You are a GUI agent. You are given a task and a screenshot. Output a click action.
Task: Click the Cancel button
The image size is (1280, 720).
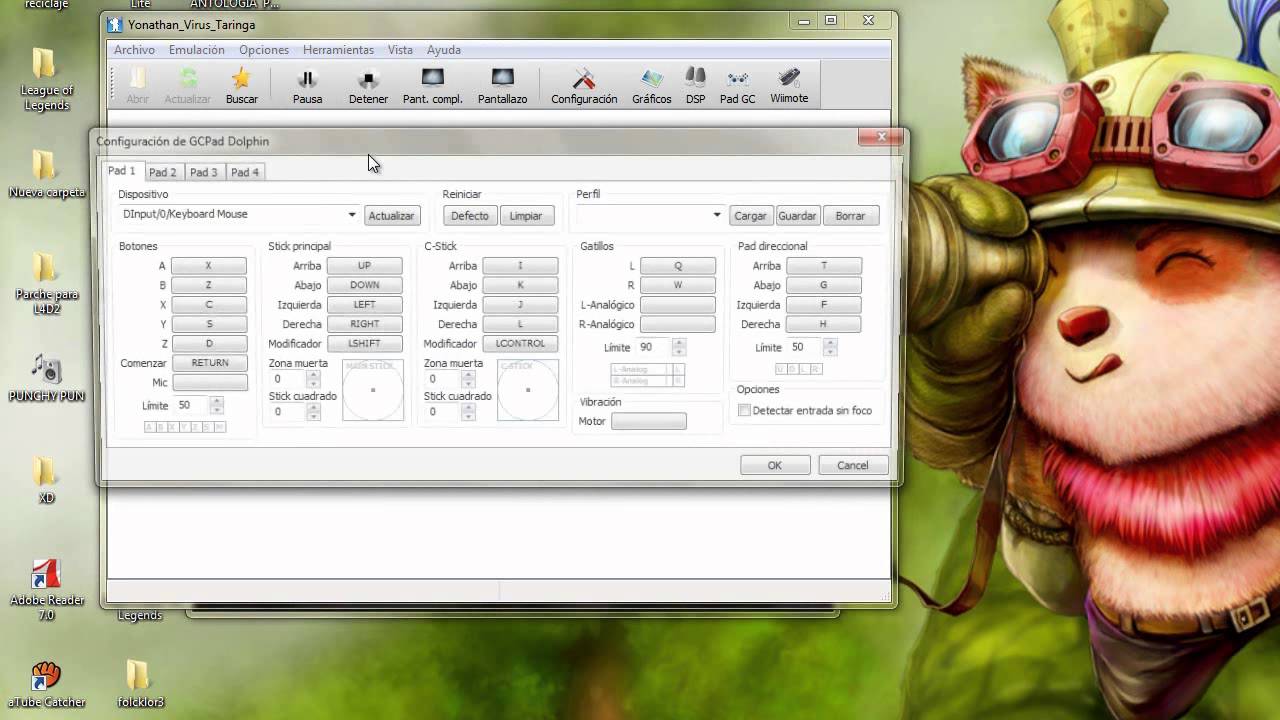click(852, 465)
